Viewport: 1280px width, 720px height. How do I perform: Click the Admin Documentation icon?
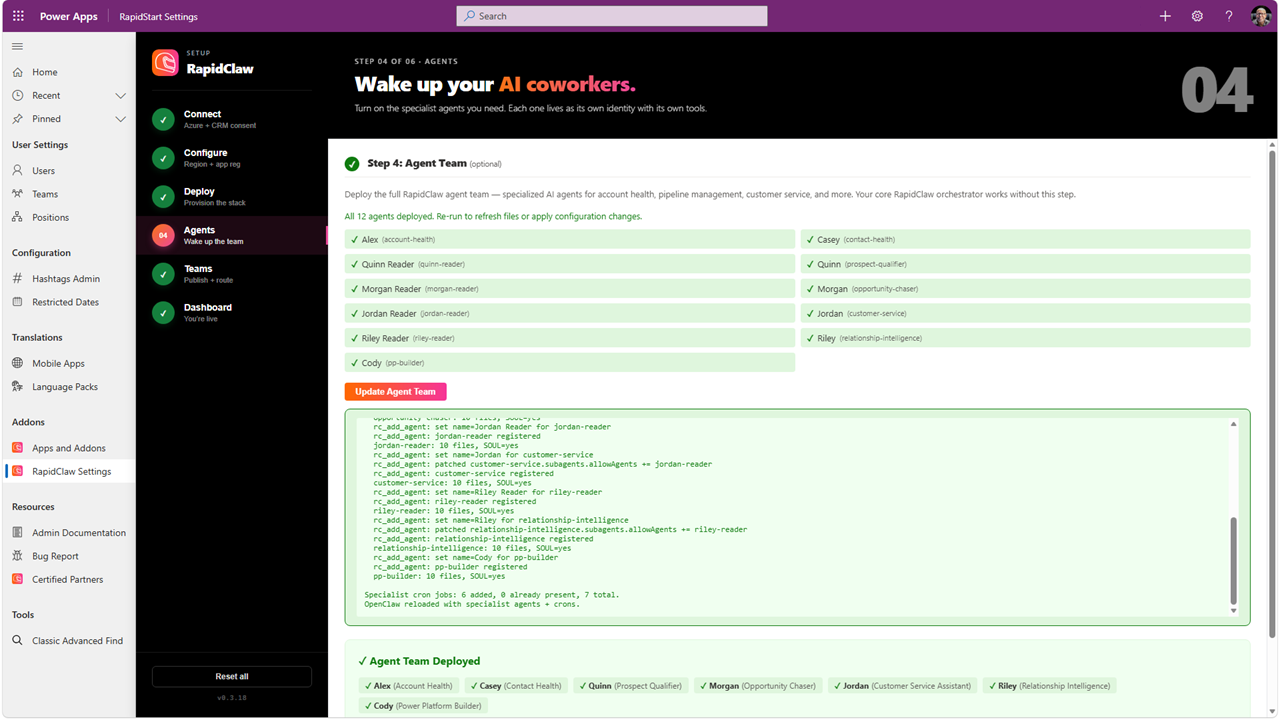(x=18, y=533)
